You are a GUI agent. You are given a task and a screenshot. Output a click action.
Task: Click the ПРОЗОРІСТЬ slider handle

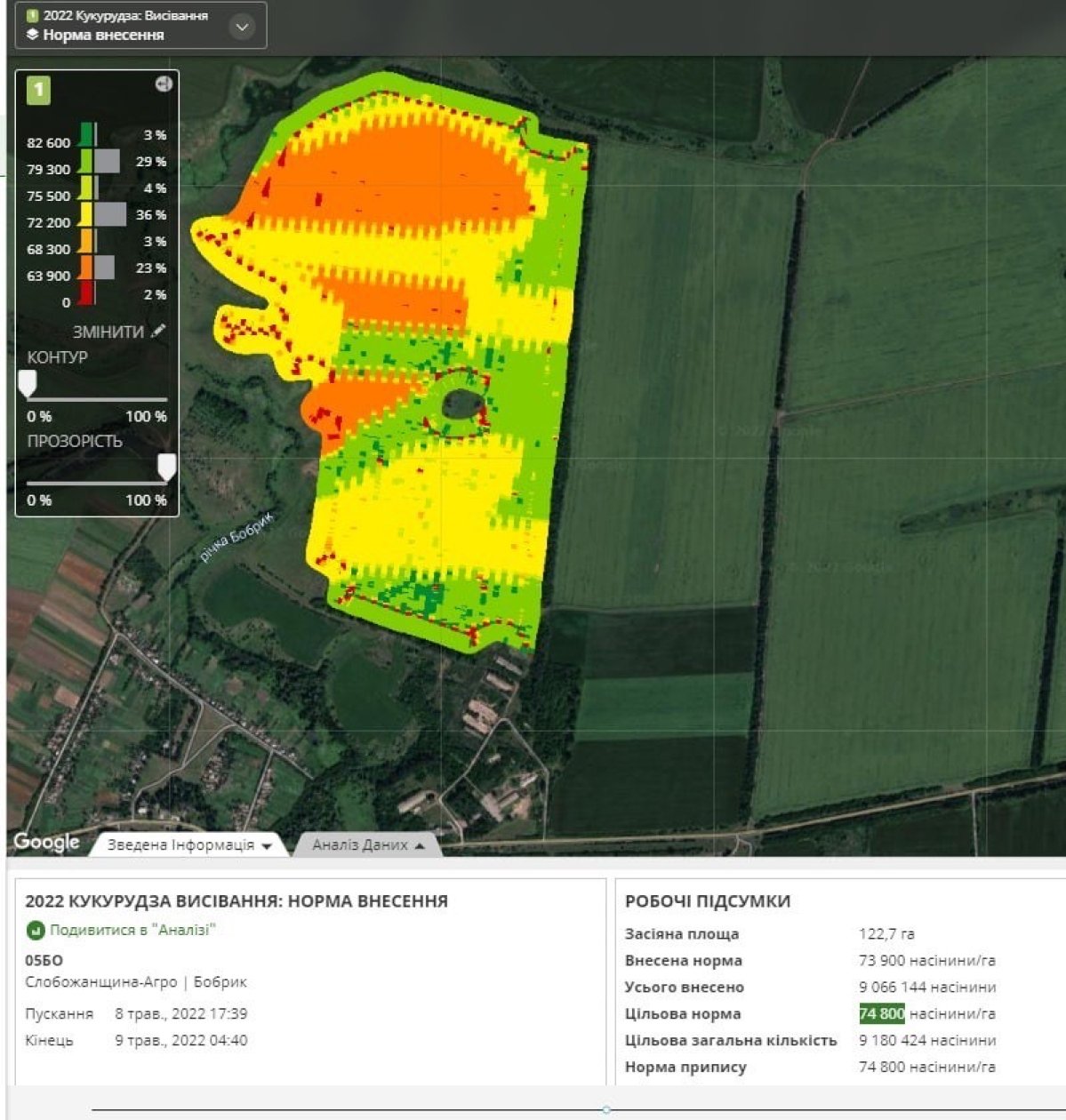pyautogui.click(x=166, y=467)
